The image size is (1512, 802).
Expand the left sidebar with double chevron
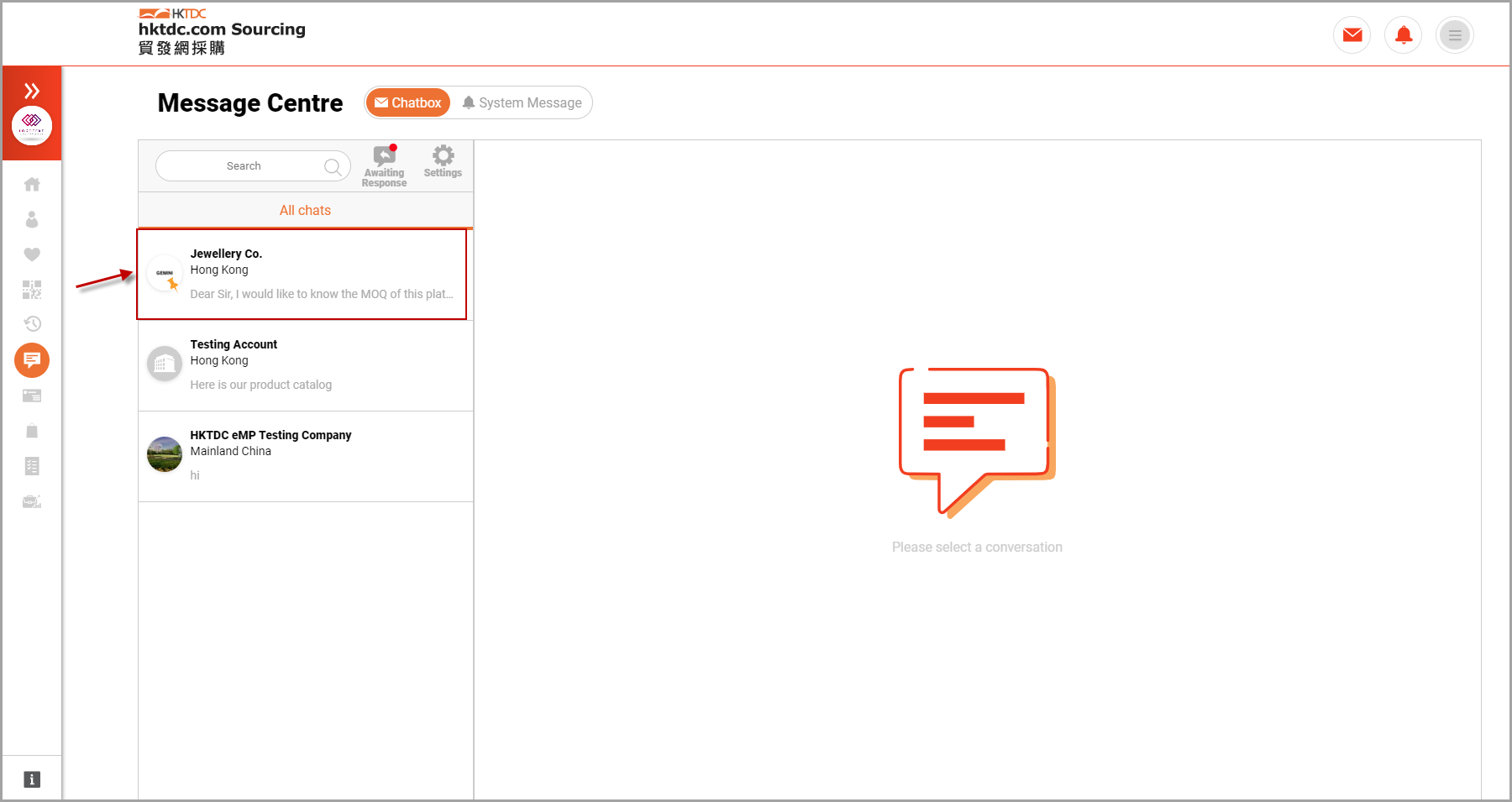[32, 91]
